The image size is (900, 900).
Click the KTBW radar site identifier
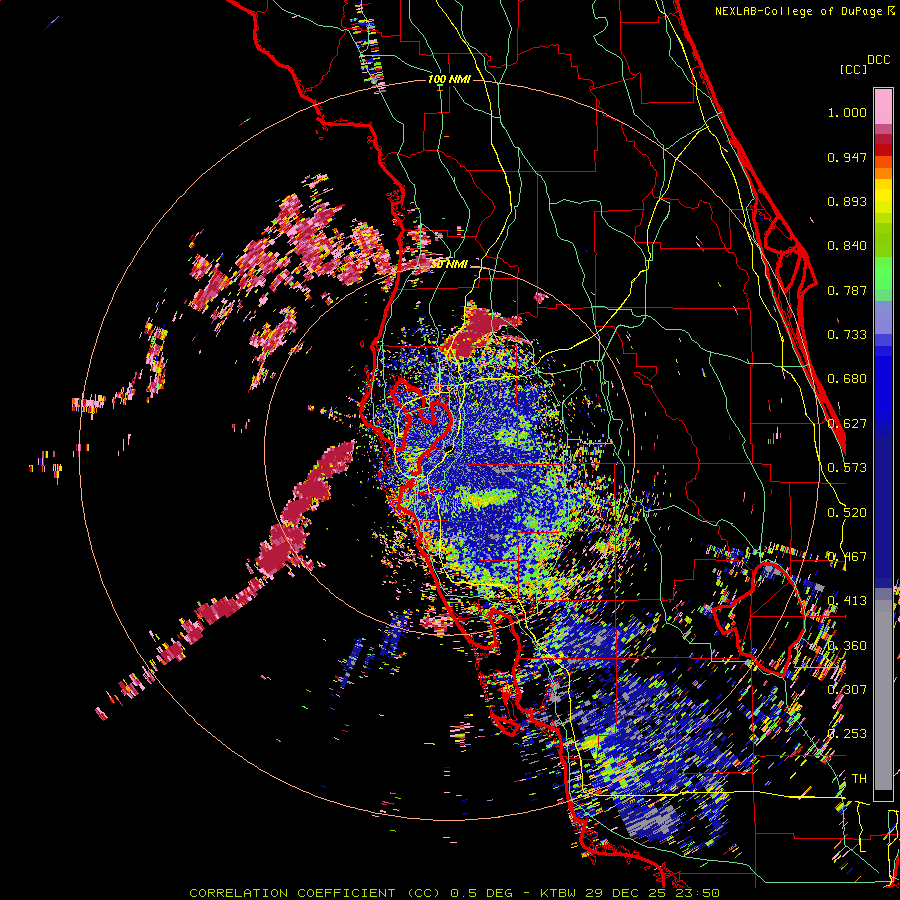(558, 893)
